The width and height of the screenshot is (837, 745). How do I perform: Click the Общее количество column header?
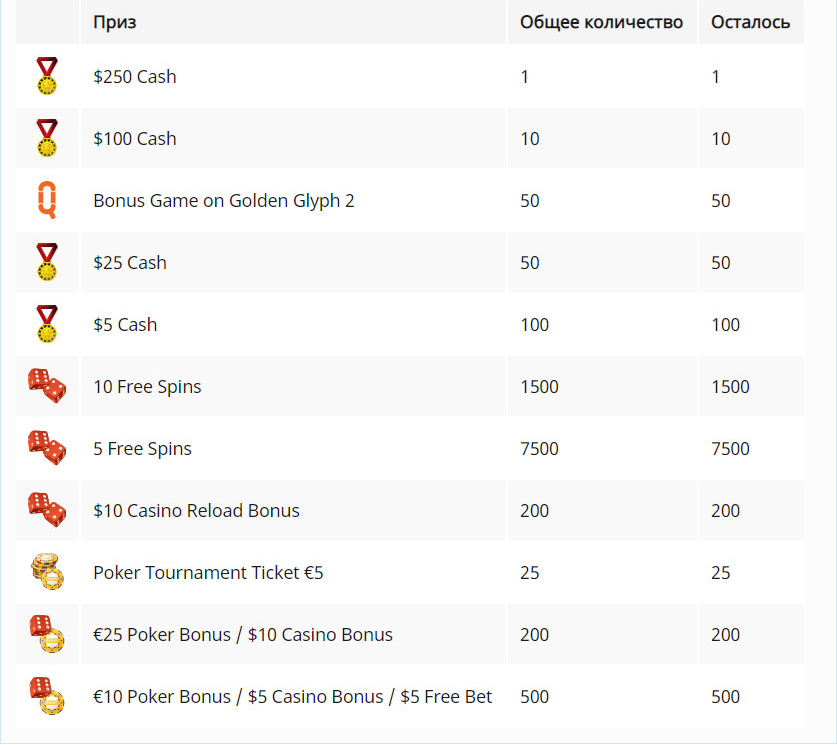(602, 22)
